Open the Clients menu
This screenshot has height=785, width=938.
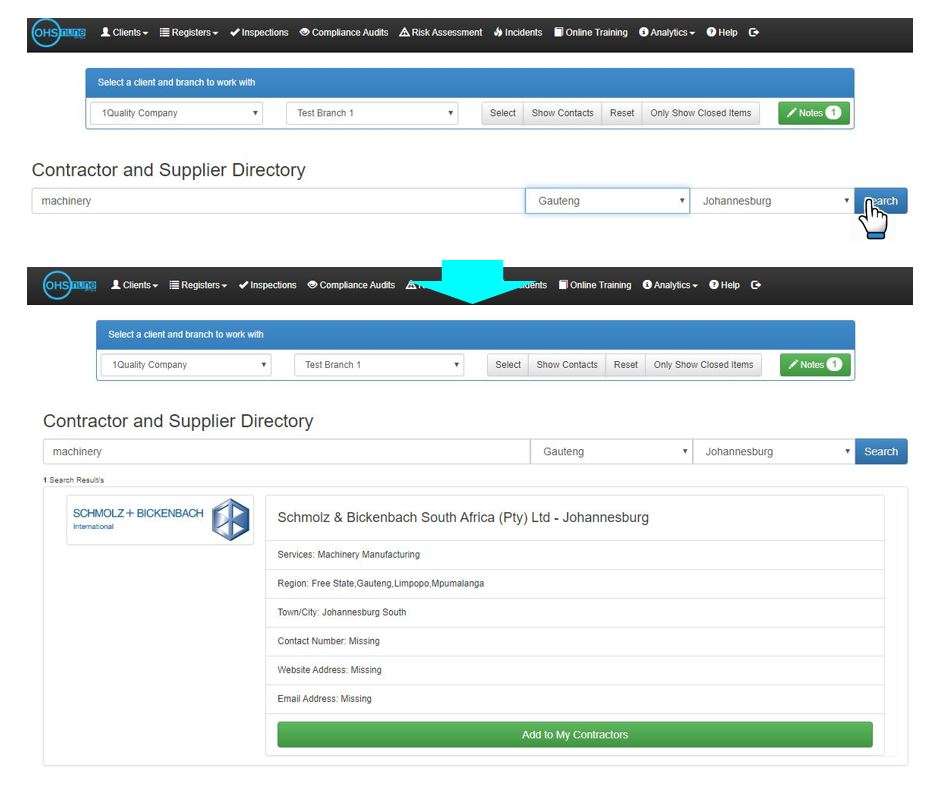tap(125, 31)
